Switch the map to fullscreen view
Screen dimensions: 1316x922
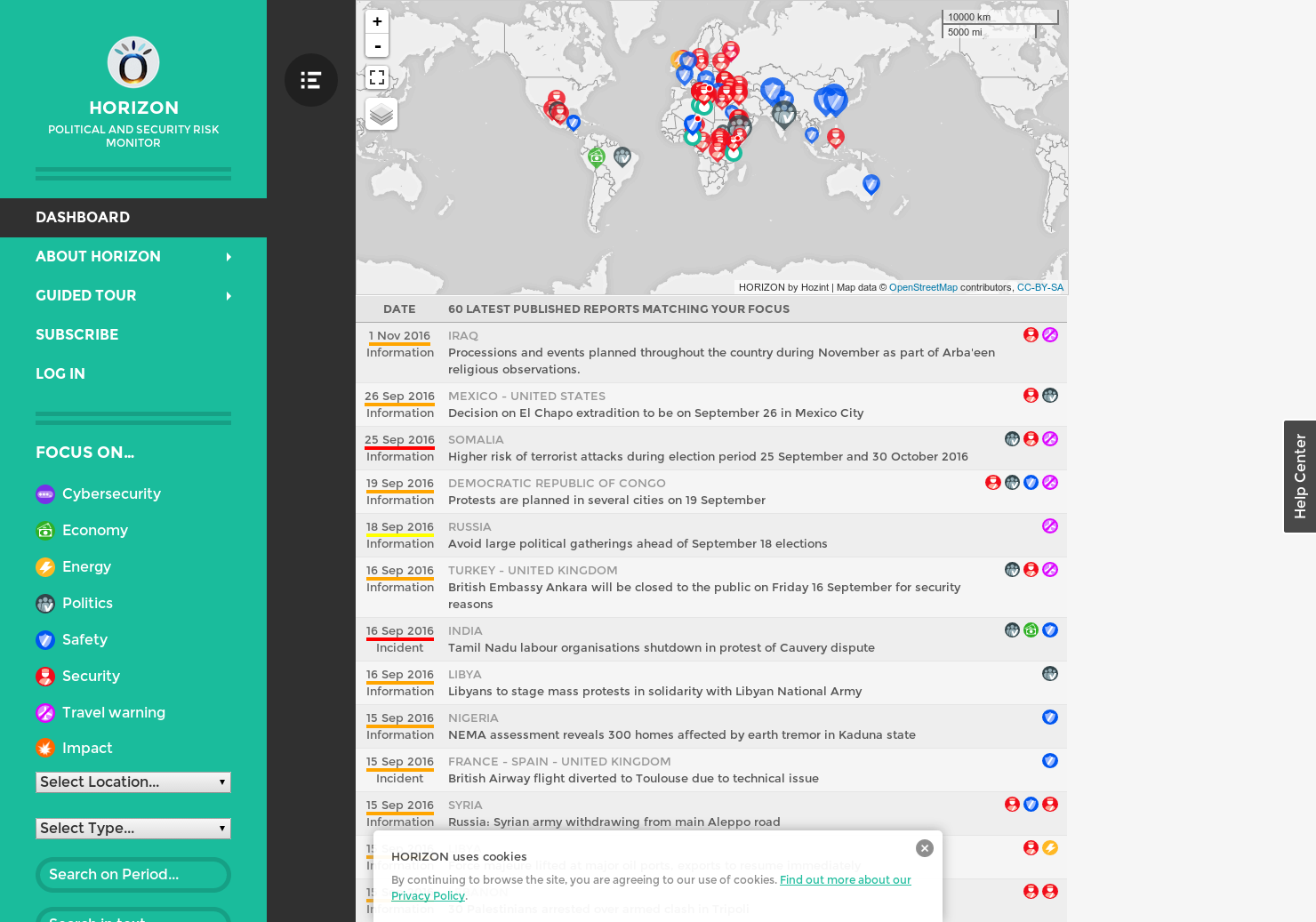pos(377,77)
